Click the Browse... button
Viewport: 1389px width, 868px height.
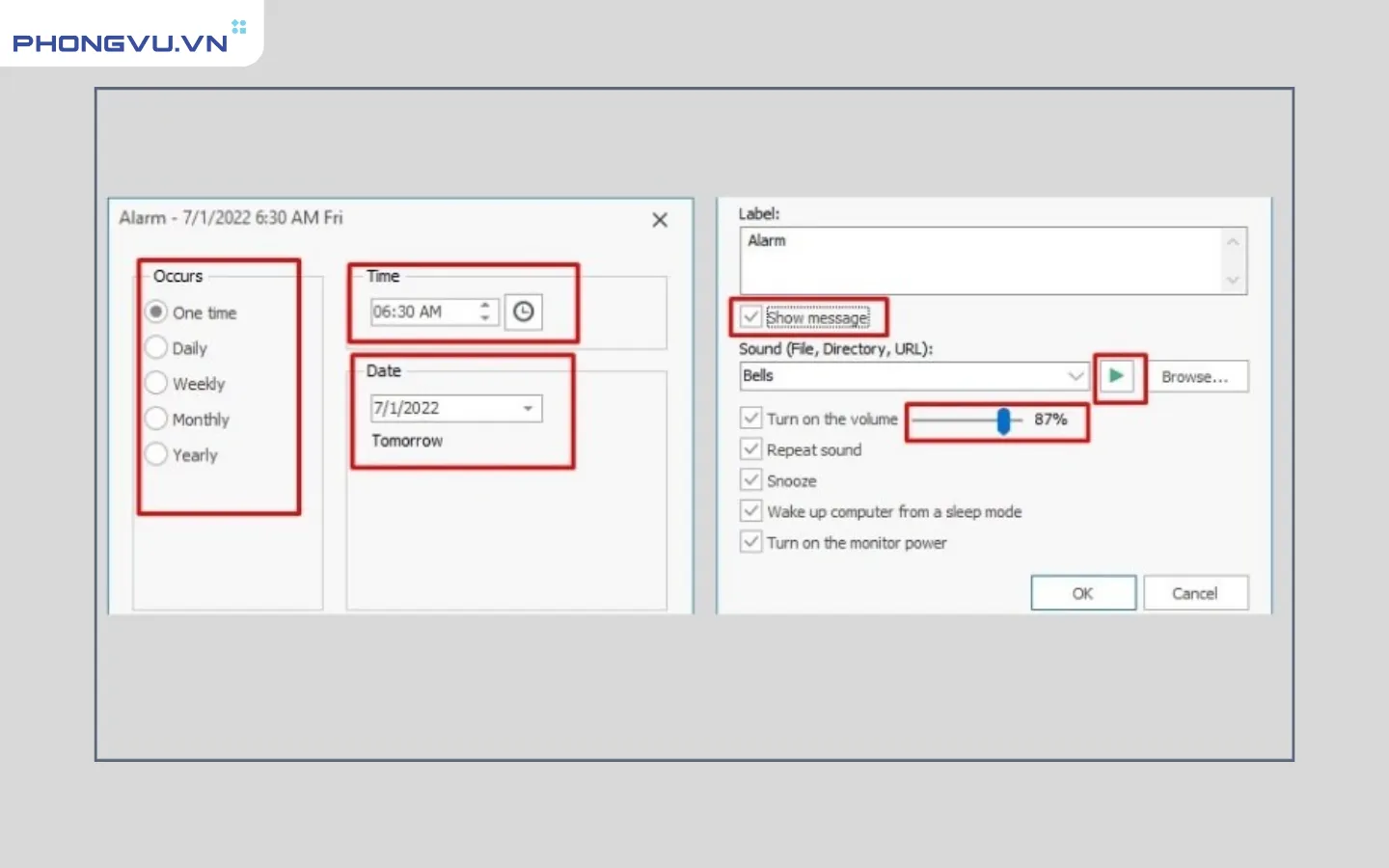(1194, 377)
